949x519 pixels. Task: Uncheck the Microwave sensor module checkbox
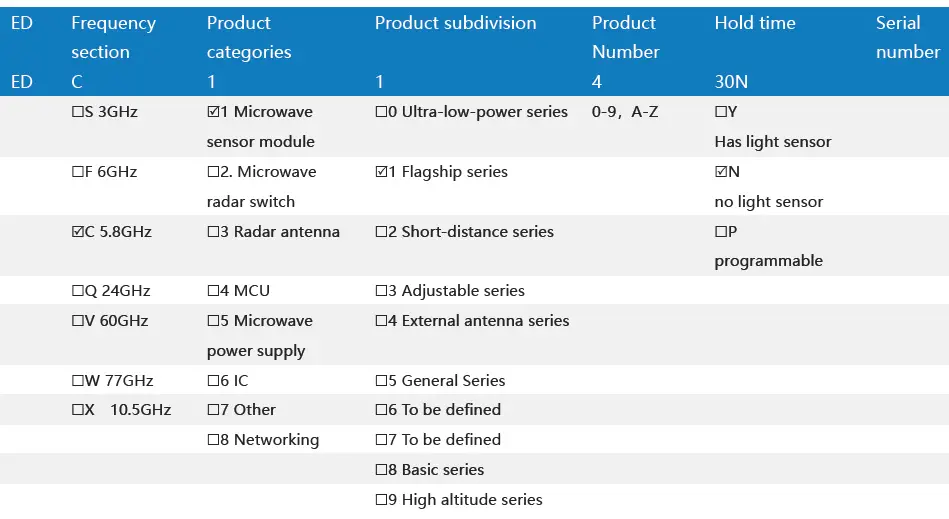[x=212, y=112]
